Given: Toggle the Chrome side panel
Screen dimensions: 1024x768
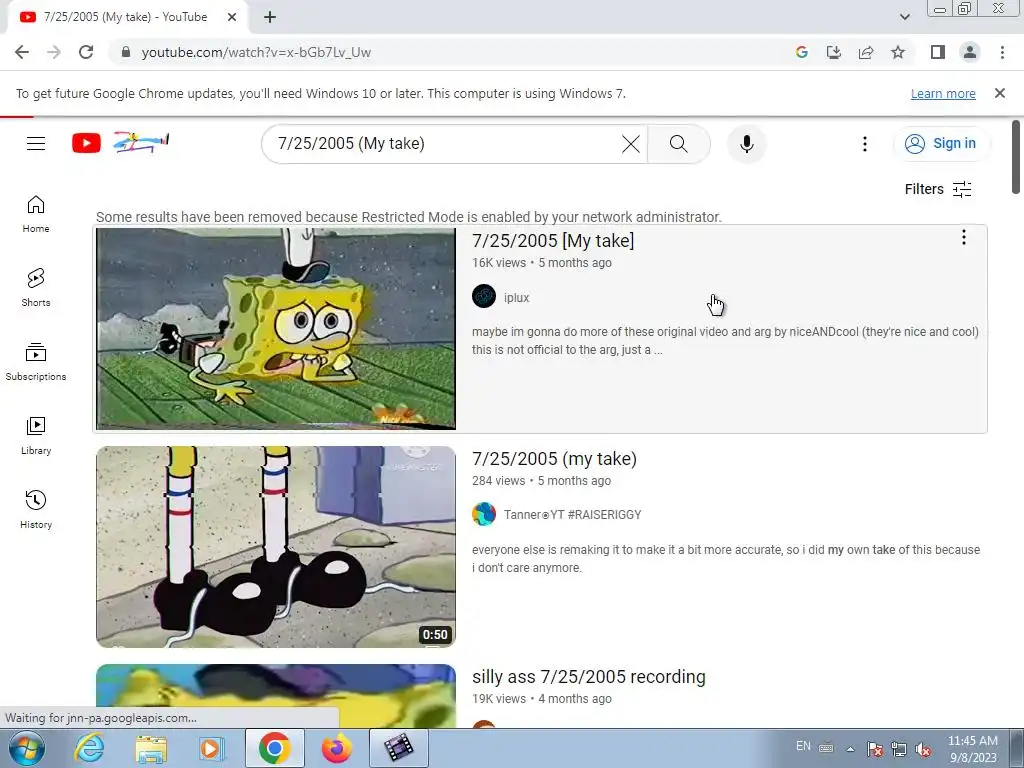Looking at the screenshot, I should click(x=938, y=52).
